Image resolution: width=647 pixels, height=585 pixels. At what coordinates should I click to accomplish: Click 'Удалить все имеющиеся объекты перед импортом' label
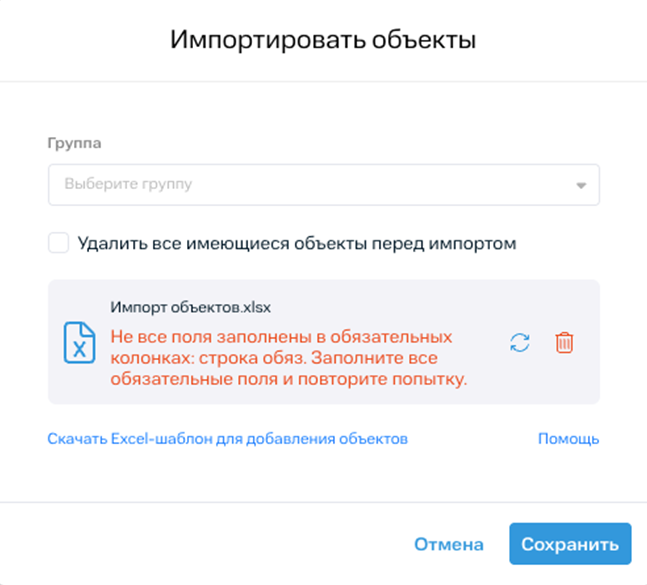click(x=296, y=243)
